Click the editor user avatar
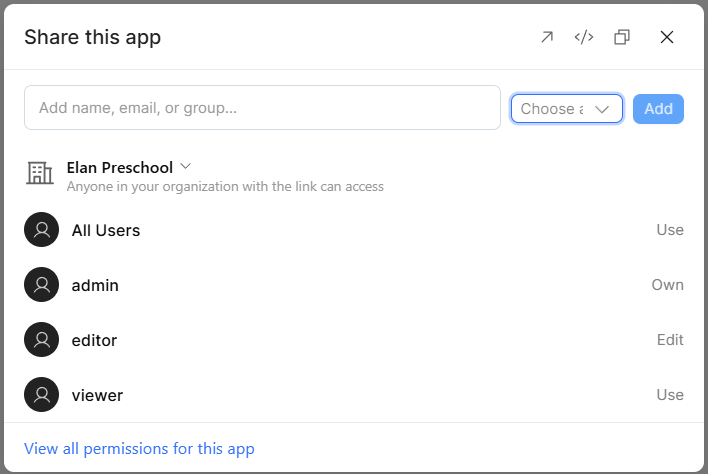Screen dimensions: 708x474 pyautogui.click(x=42, y=339)
